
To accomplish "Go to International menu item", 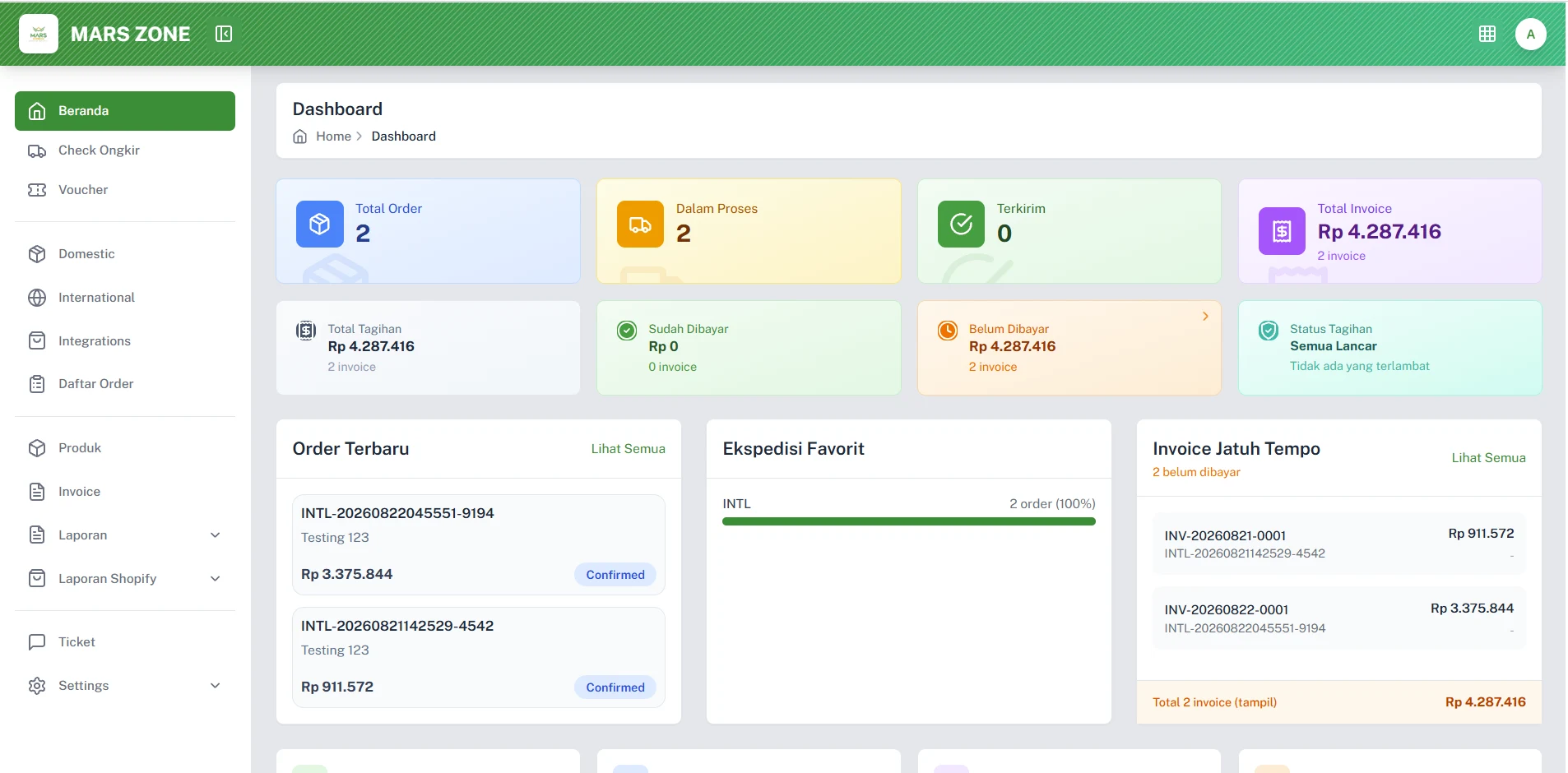I will pos(125,298).
